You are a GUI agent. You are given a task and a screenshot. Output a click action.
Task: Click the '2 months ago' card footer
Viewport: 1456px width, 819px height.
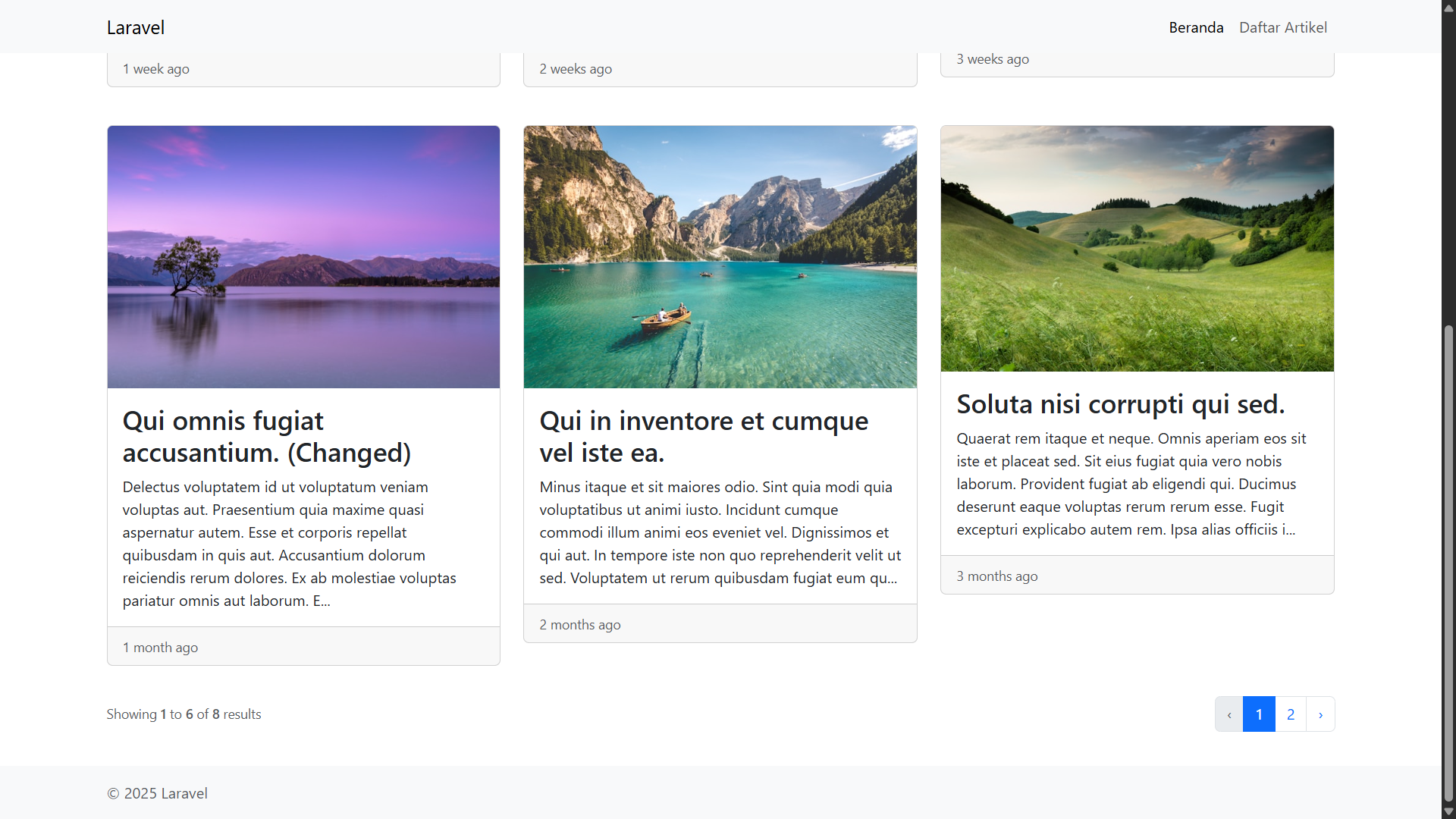click(720, 624)
